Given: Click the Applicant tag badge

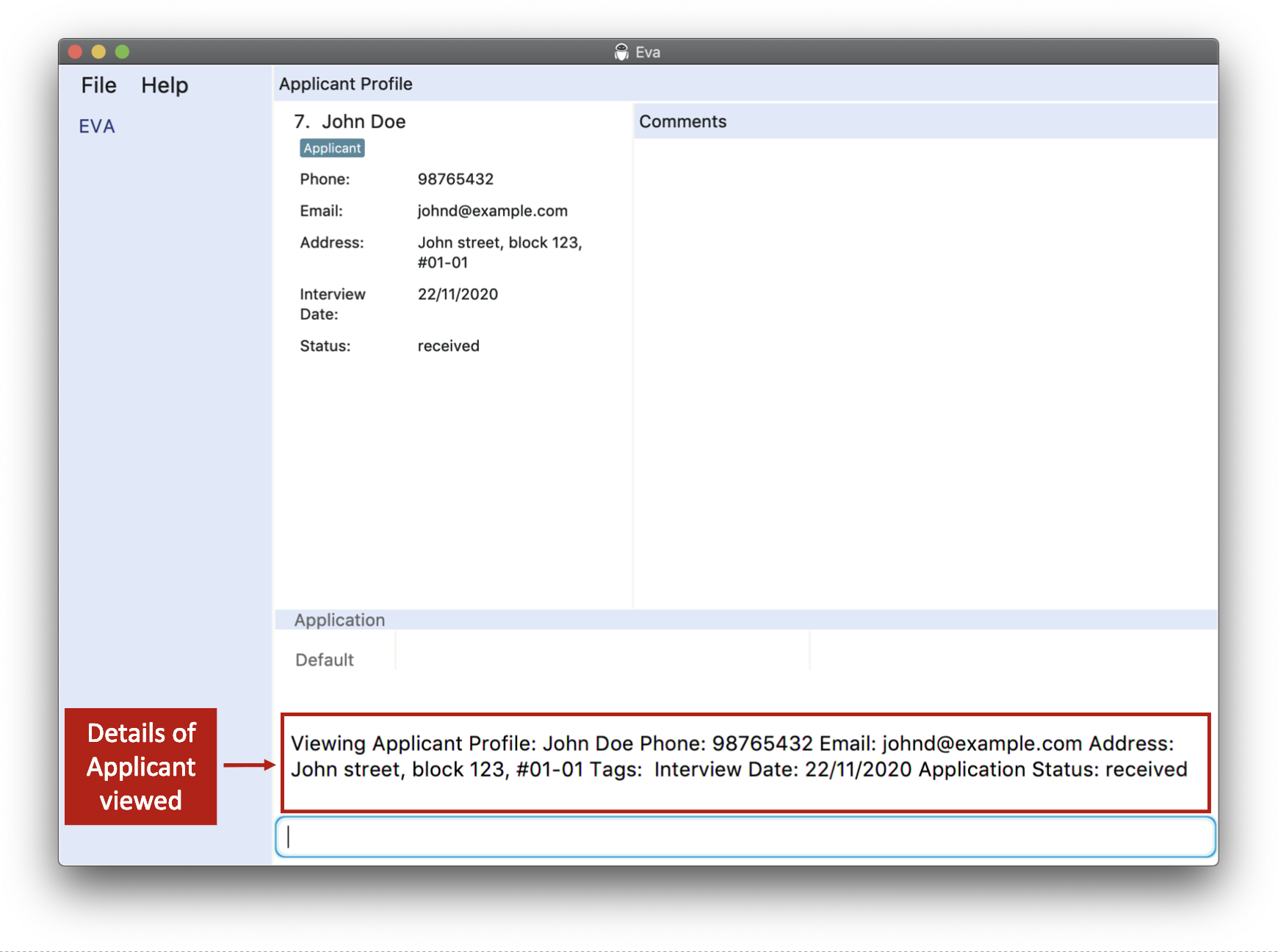Looking at the screenshot, I should point(332,148).
